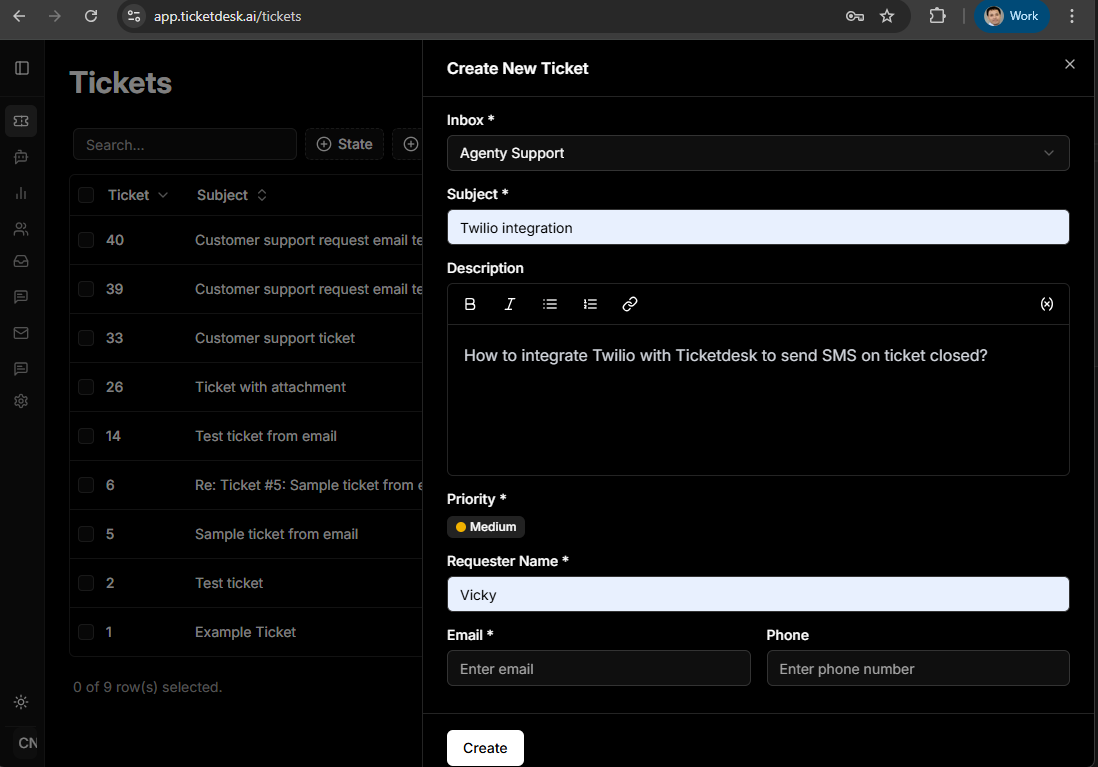Insert numbered list in description

pyautogui.click(x=590, y=304)
